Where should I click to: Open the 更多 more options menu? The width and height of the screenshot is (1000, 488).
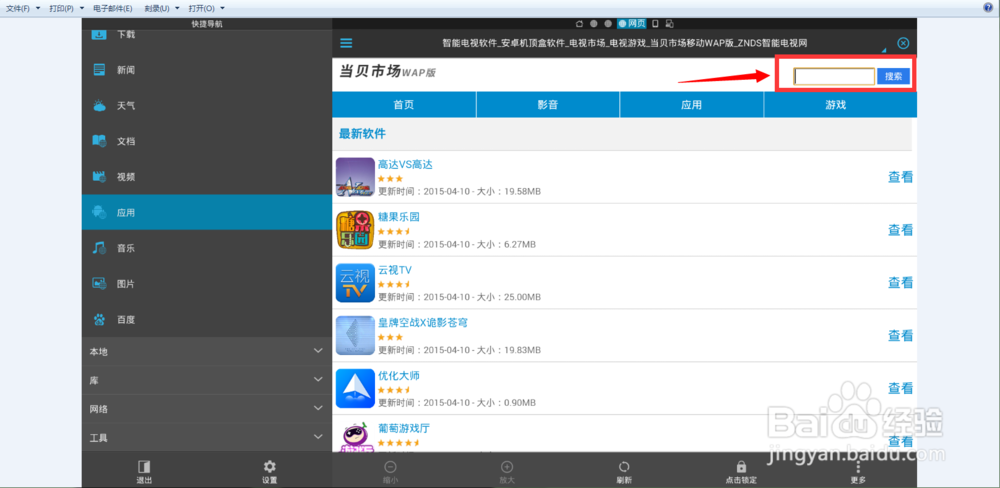[858, 471]
